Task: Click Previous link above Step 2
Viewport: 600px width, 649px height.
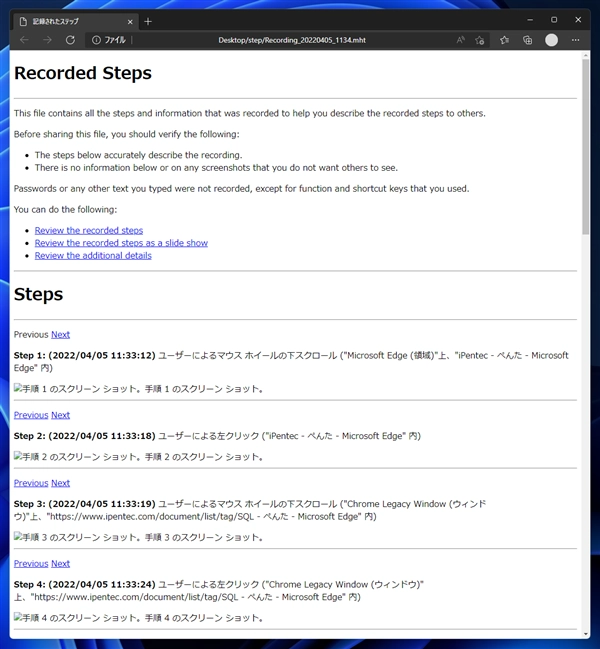Action: (x=31, y=415)
